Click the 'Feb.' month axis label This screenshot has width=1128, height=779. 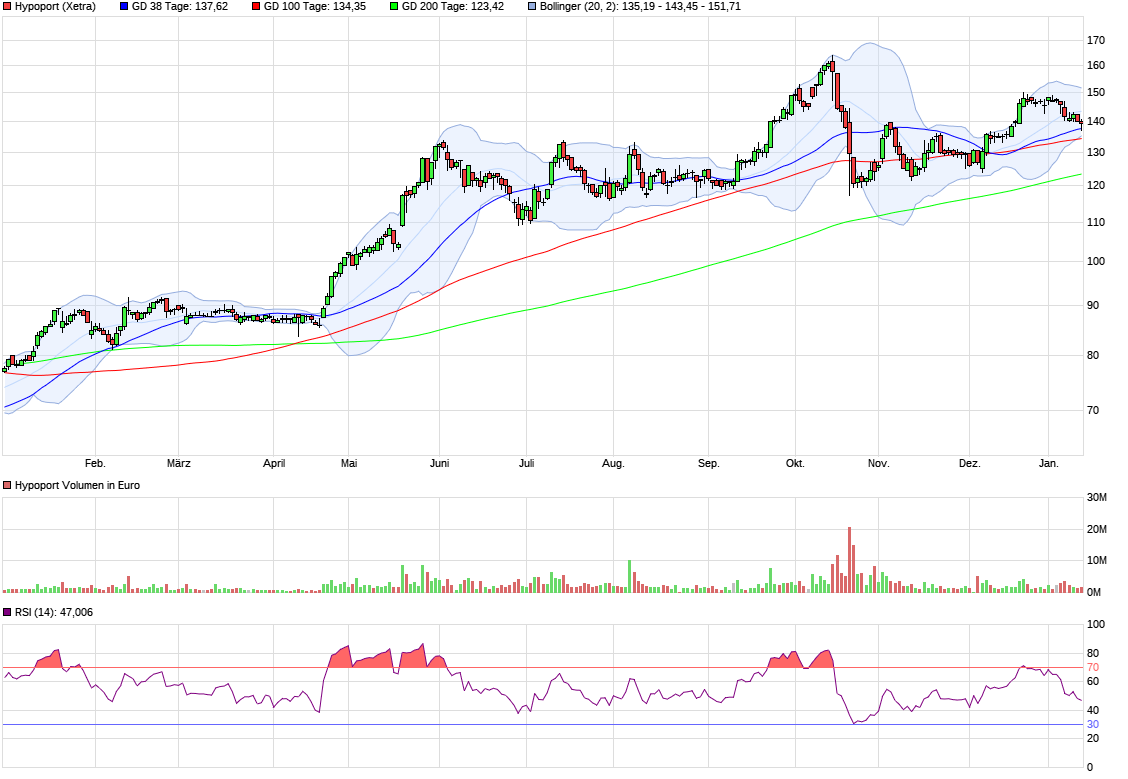point(95,463)
